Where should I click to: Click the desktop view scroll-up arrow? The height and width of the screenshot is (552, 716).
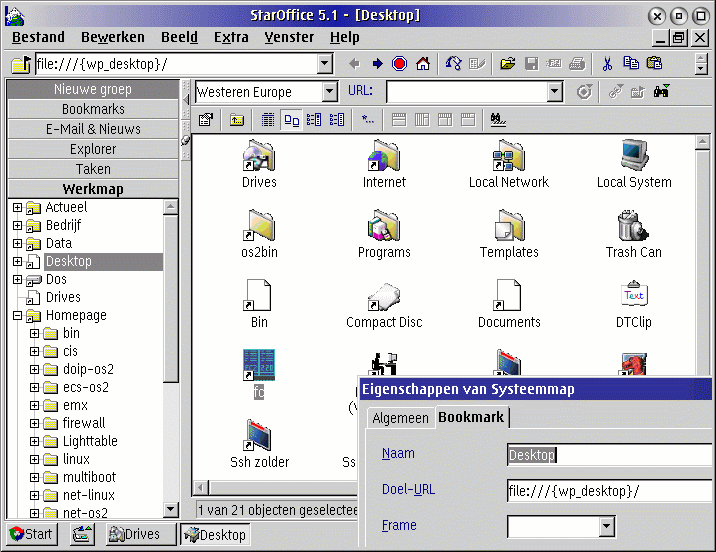tap(702, 142)
